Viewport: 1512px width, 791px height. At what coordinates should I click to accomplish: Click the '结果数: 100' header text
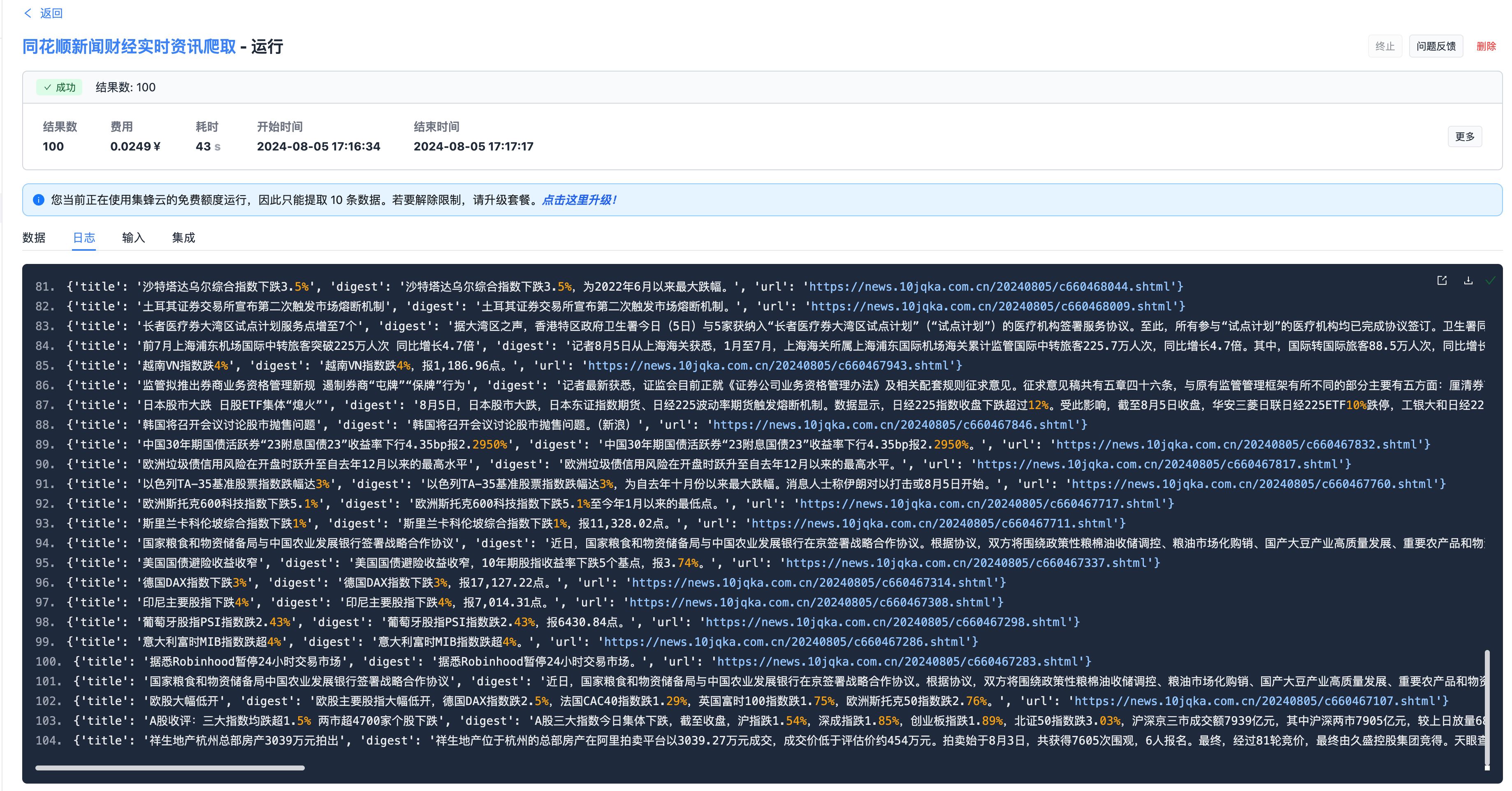click(x=125, y=88)
